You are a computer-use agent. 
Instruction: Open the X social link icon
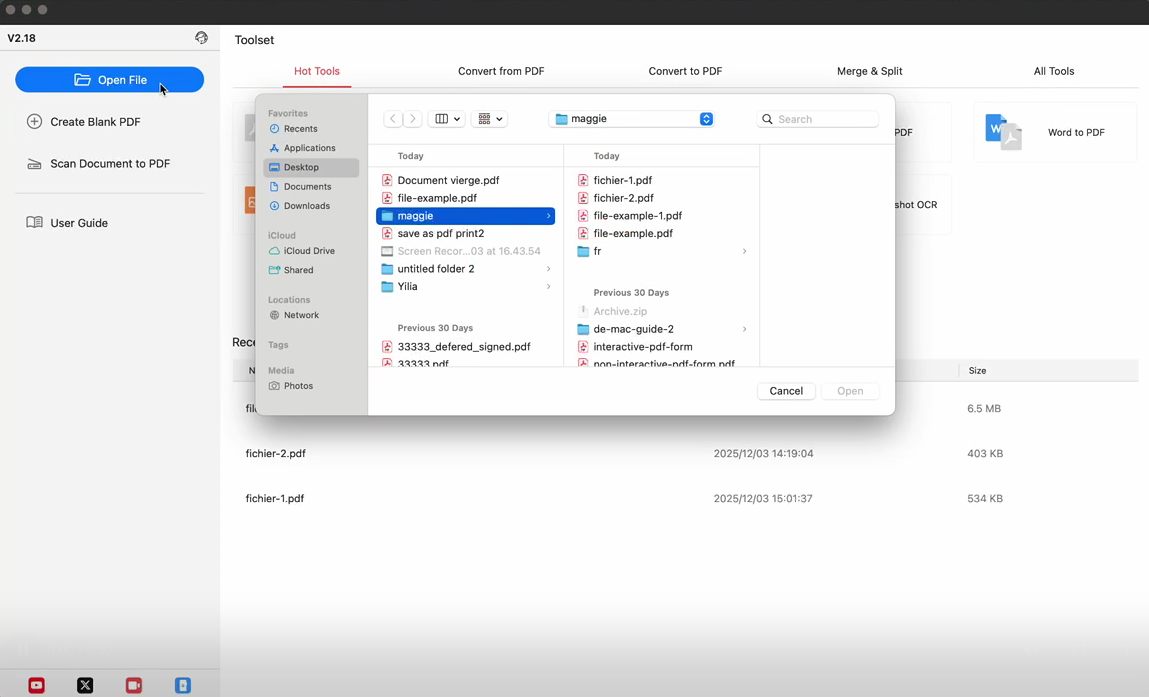pos(85,685)
